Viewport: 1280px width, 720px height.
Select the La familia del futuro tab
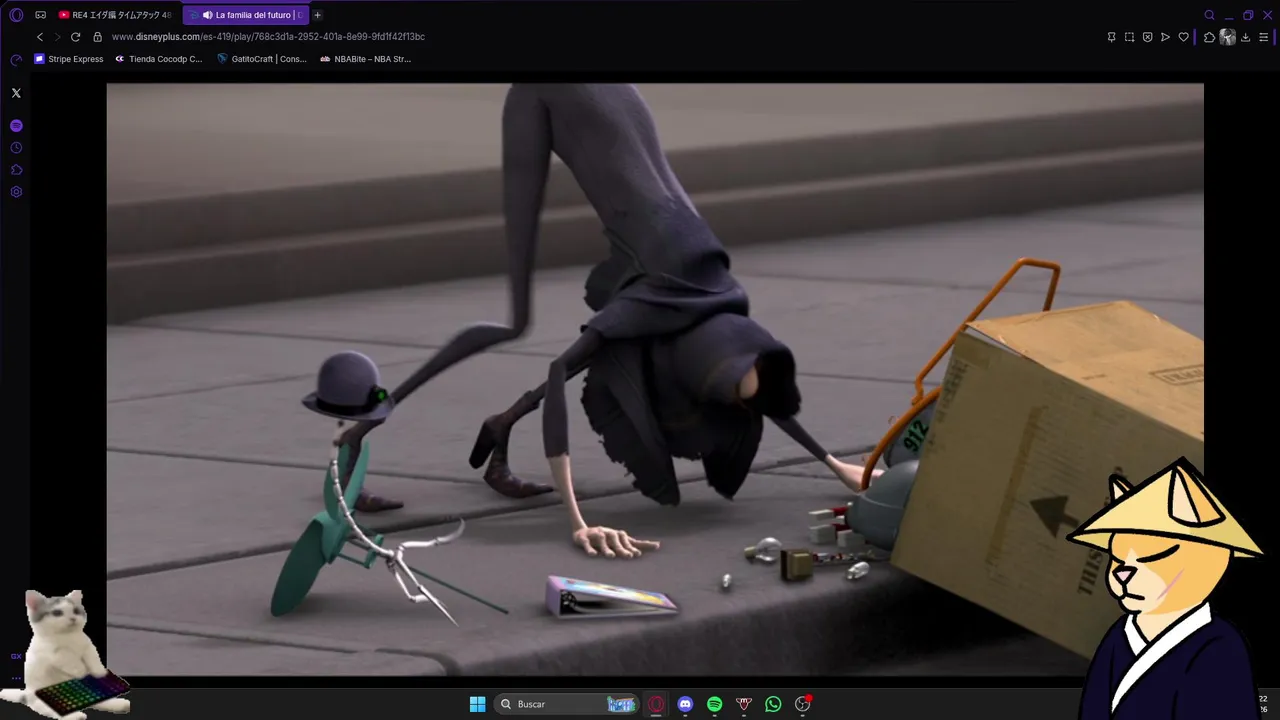coord(245,15)
